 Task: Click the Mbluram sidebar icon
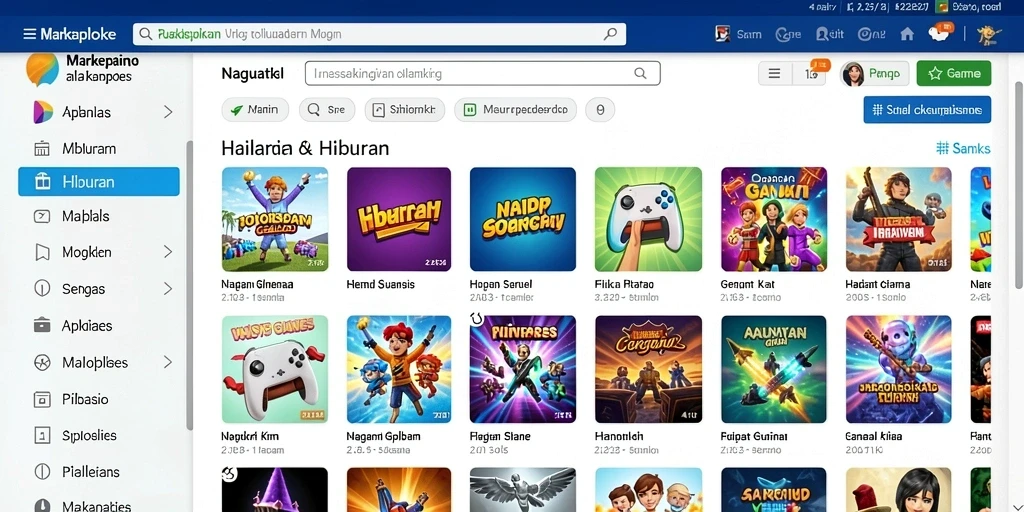tap(42, 149)
